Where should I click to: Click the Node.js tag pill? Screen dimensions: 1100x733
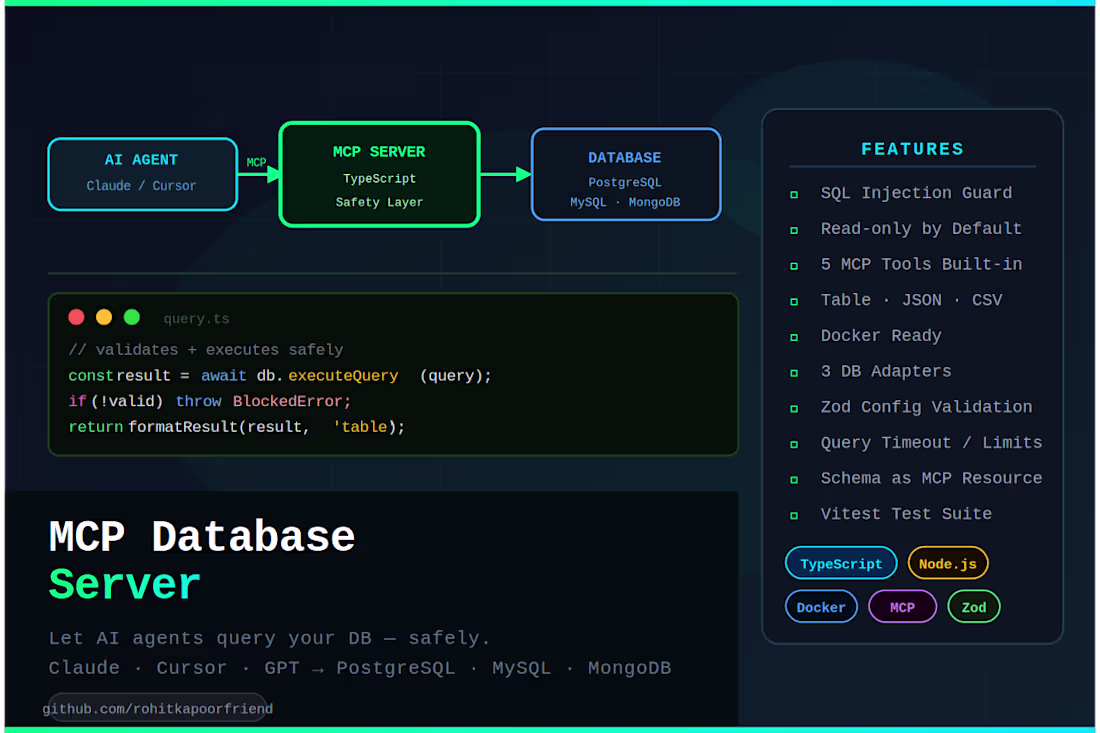[948, 563]
